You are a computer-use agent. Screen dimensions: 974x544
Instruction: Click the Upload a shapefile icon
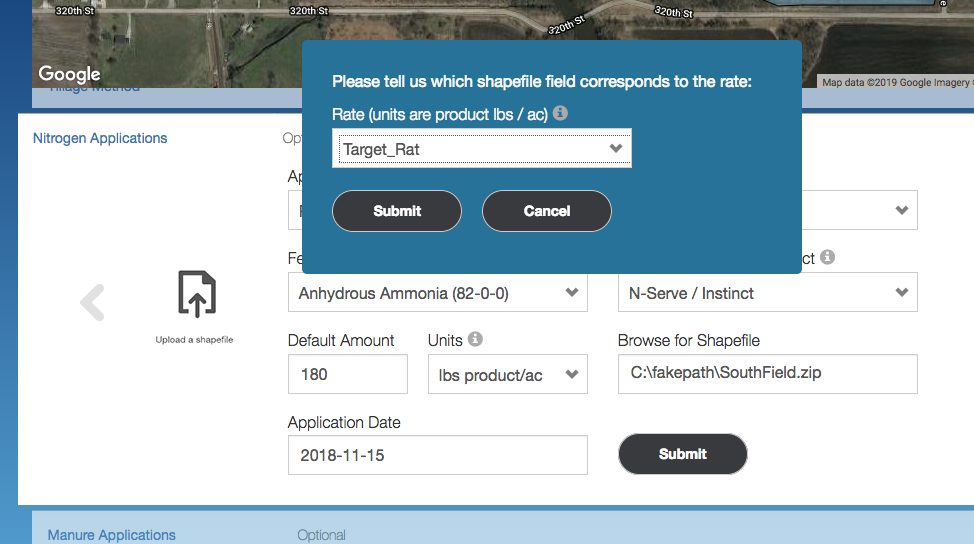196,294
